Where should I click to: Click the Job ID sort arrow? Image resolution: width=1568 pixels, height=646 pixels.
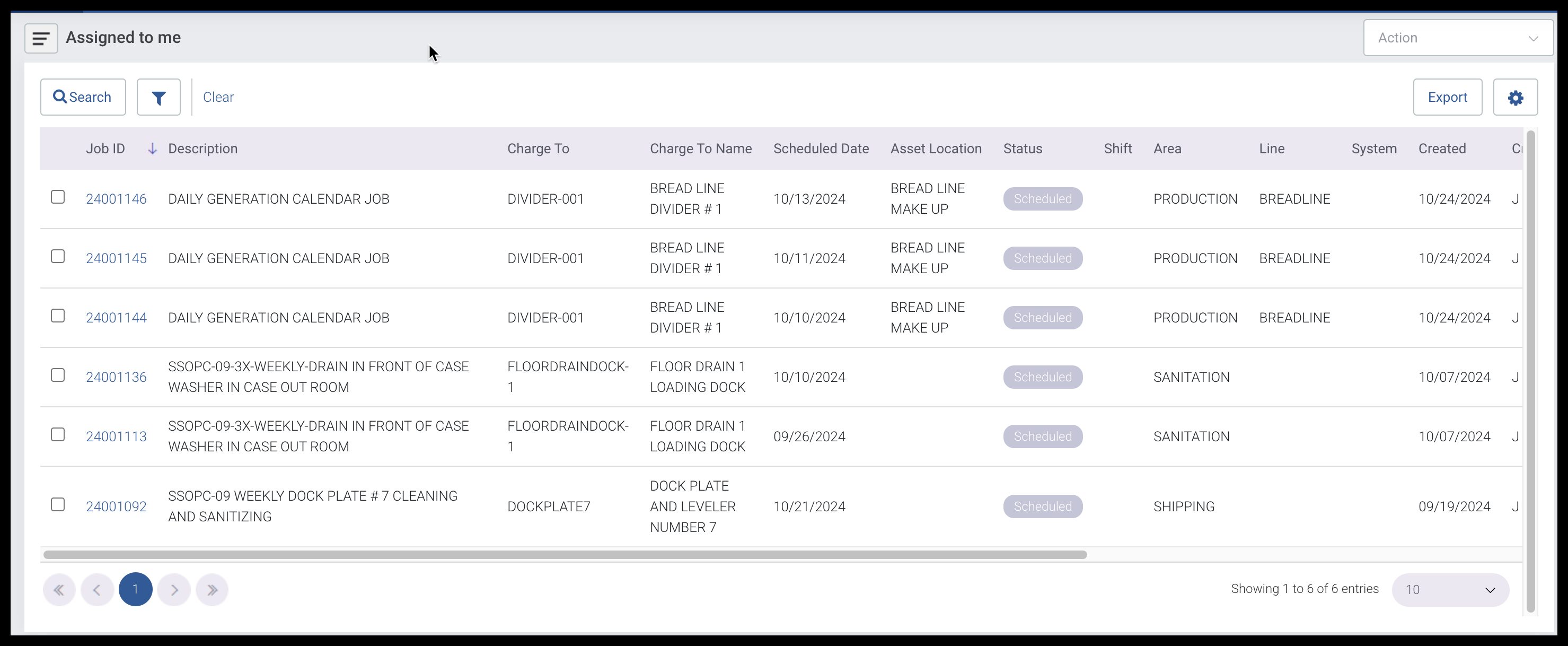[153, 149]
